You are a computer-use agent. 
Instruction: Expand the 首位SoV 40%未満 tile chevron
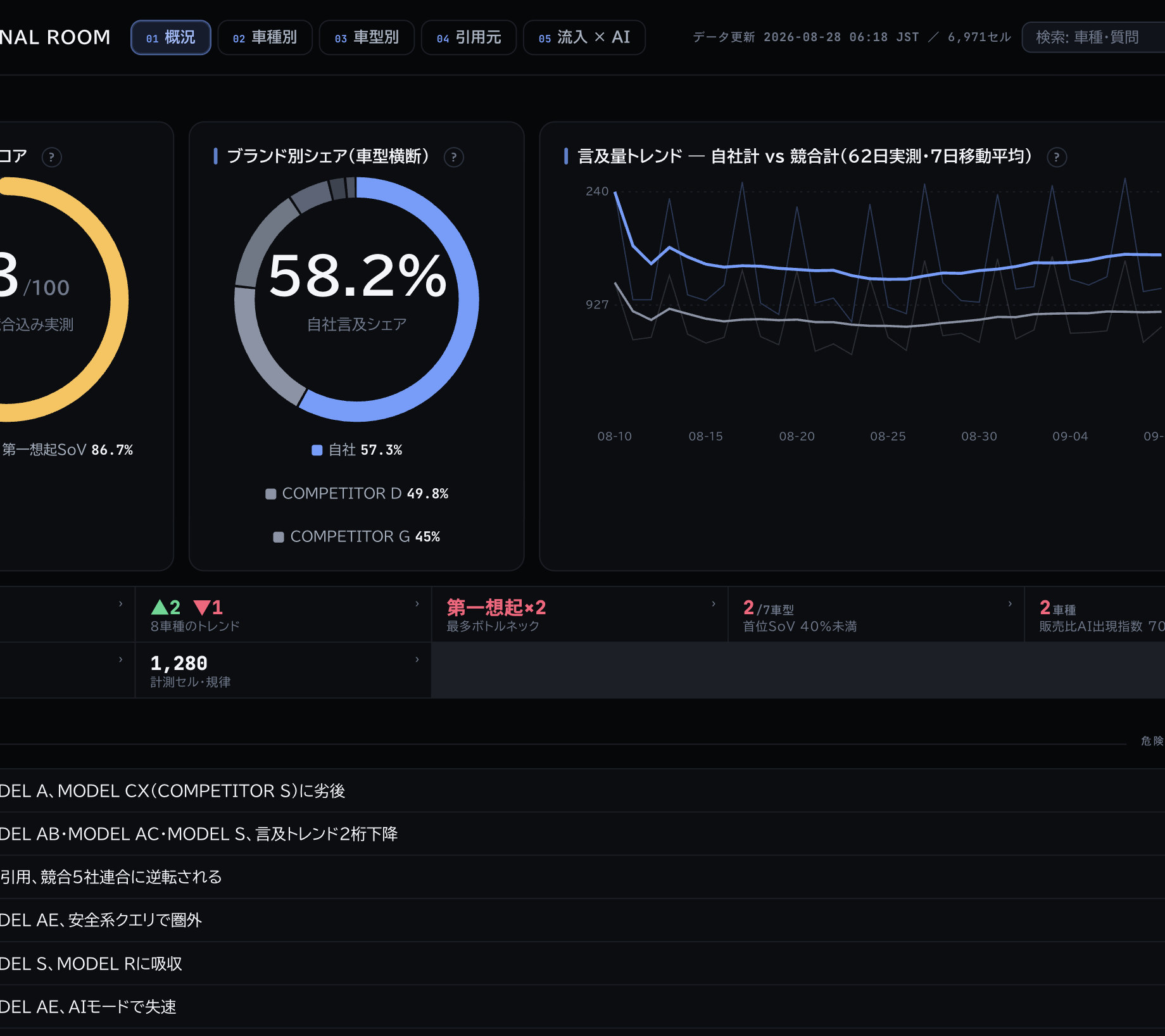tap(1010, 604)
